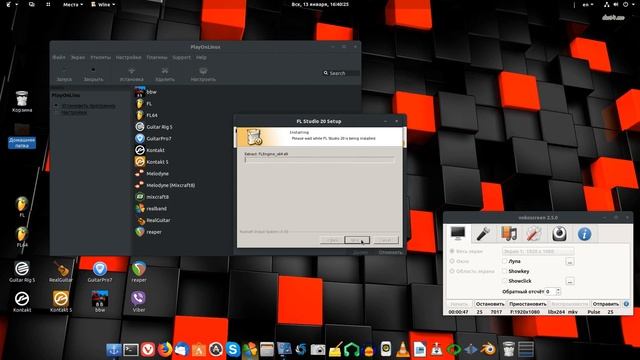This screenshot has width=640, height=360.
Task: Select the fullscreen radio option in vokoscreen
Action: (452, 251)
